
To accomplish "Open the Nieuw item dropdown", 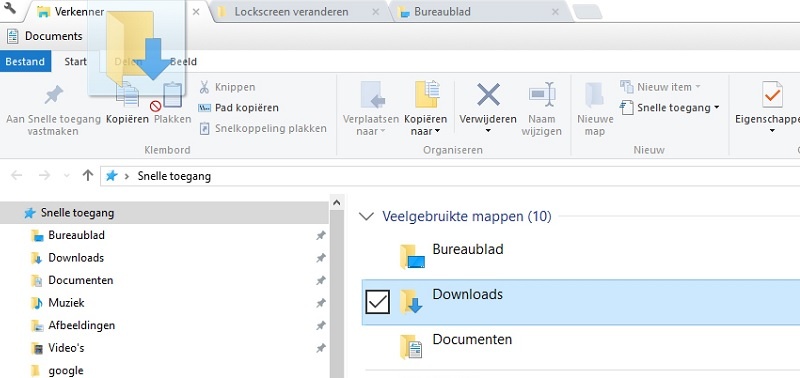I will 661,87.
